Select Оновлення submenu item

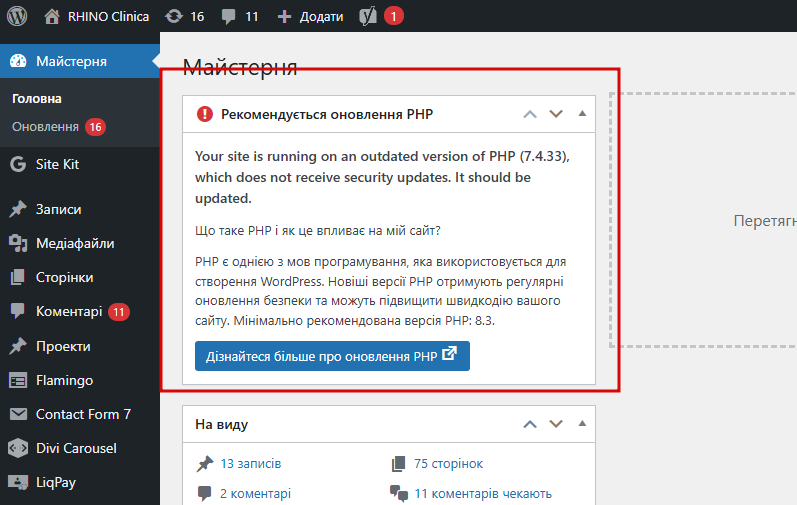[45, 127]
